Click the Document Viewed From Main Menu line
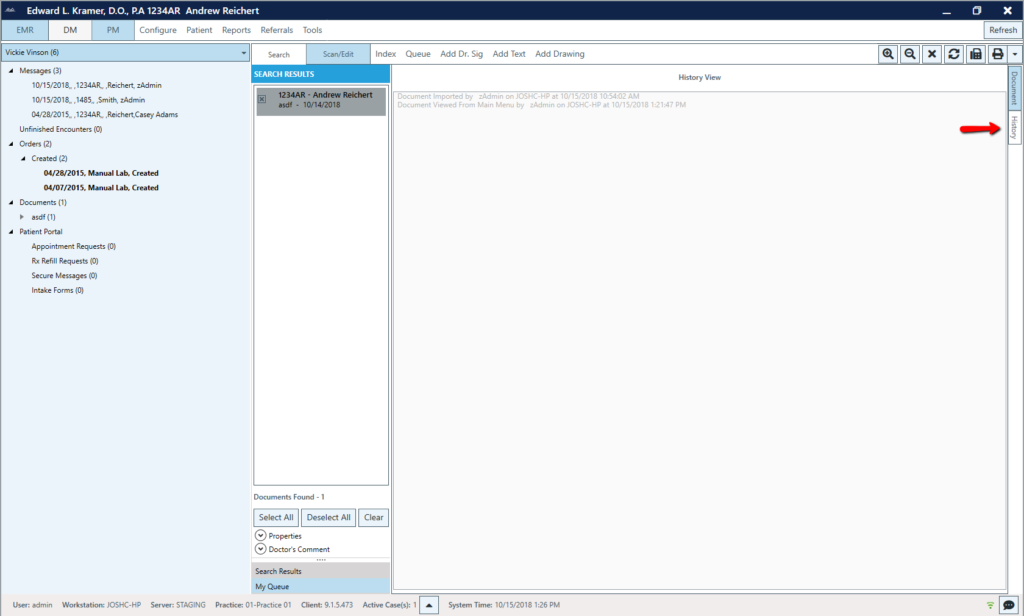This screenshot has width=1024, height=616. click(541, 105)
